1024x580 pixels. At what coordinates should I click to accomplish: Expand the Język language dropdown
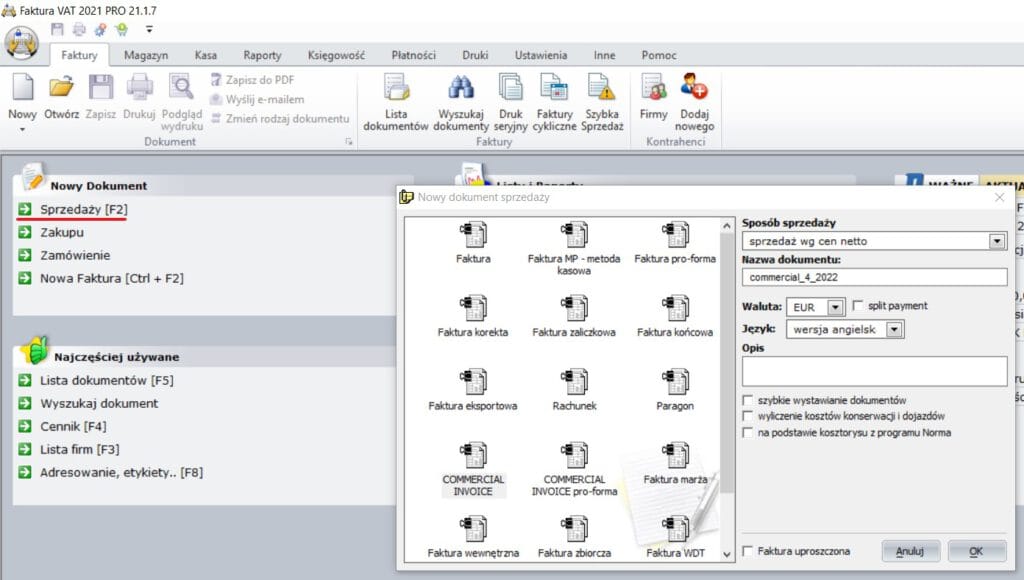point(894,329)
